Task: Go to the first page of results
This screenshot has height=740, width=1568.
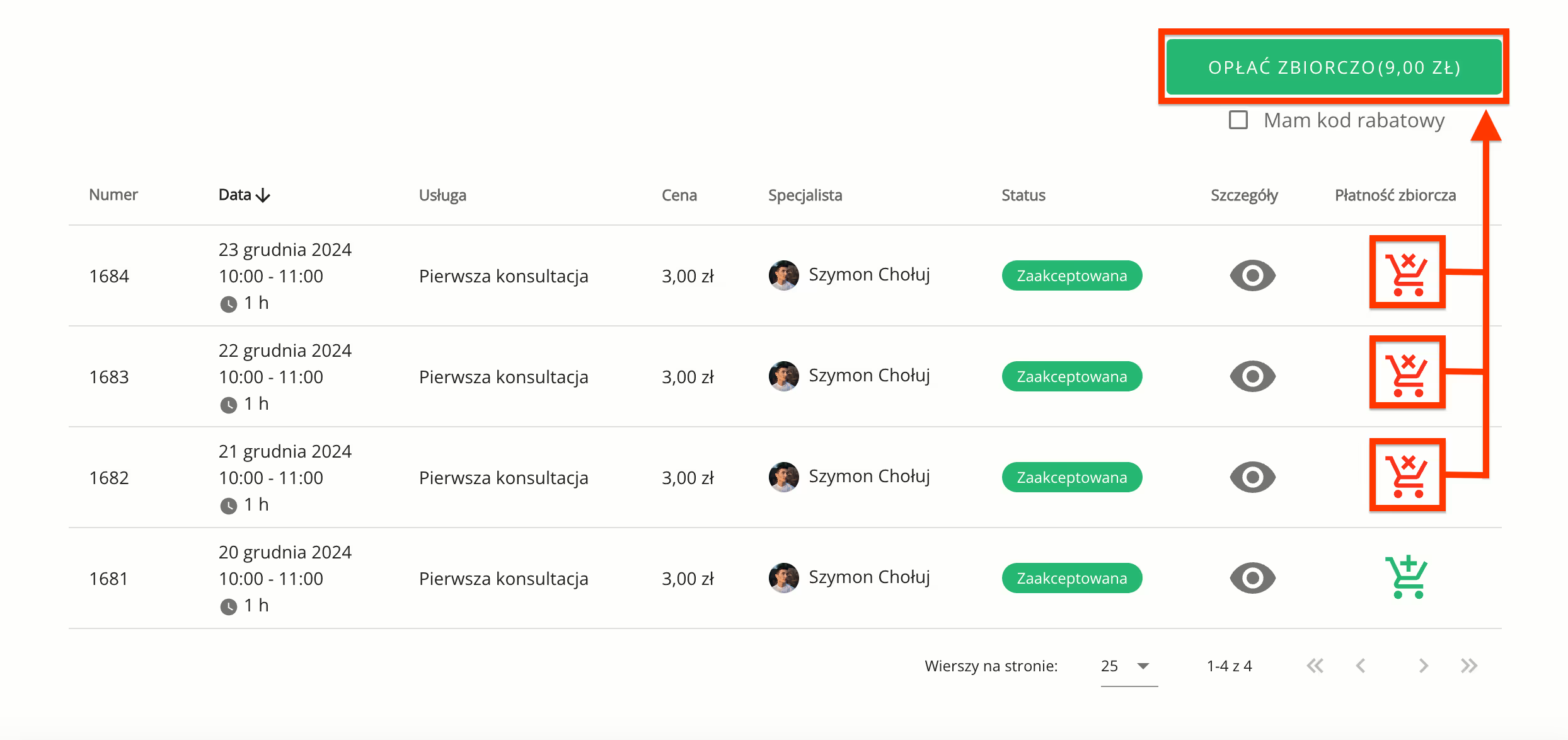Action: [1315, 666]
